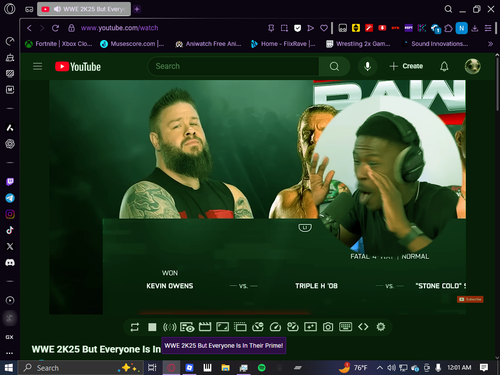Open the Create button menu
The height and width of the screenshot is (375, 500).
pyautogui.click(x=406, y=66)
